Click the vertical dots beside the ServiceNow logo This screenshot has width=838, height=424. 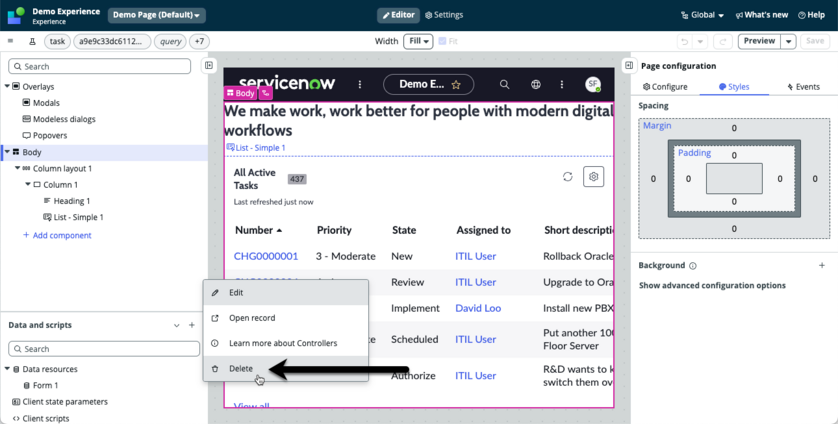tap(360, 84)
